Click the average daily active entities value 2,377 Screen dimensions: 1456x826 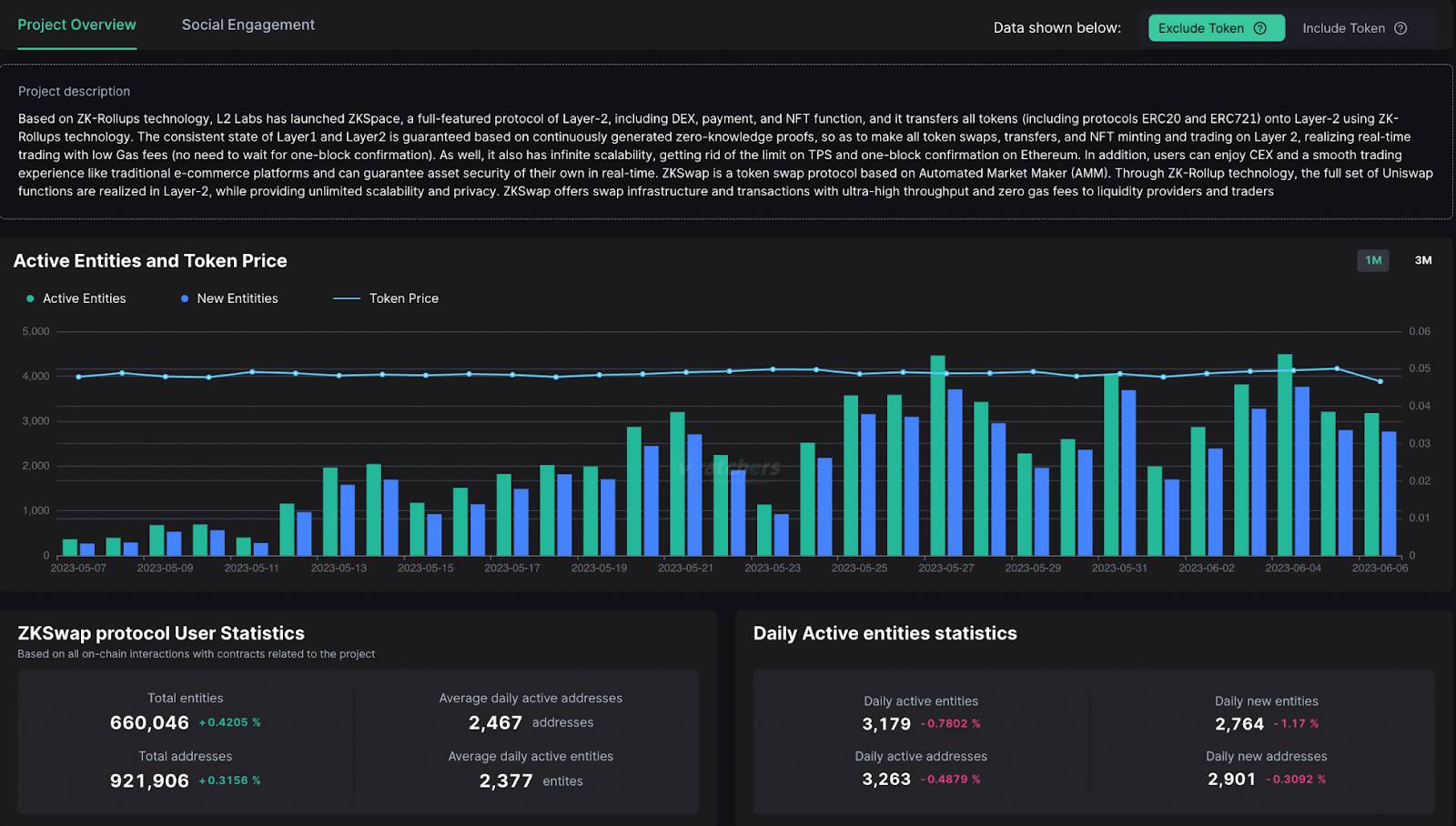(x=506, y=781)
